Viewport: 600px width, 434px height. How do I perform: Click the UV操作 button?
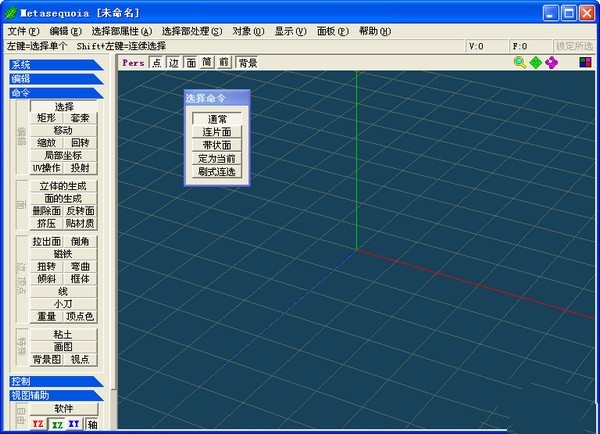click(47, 168)
